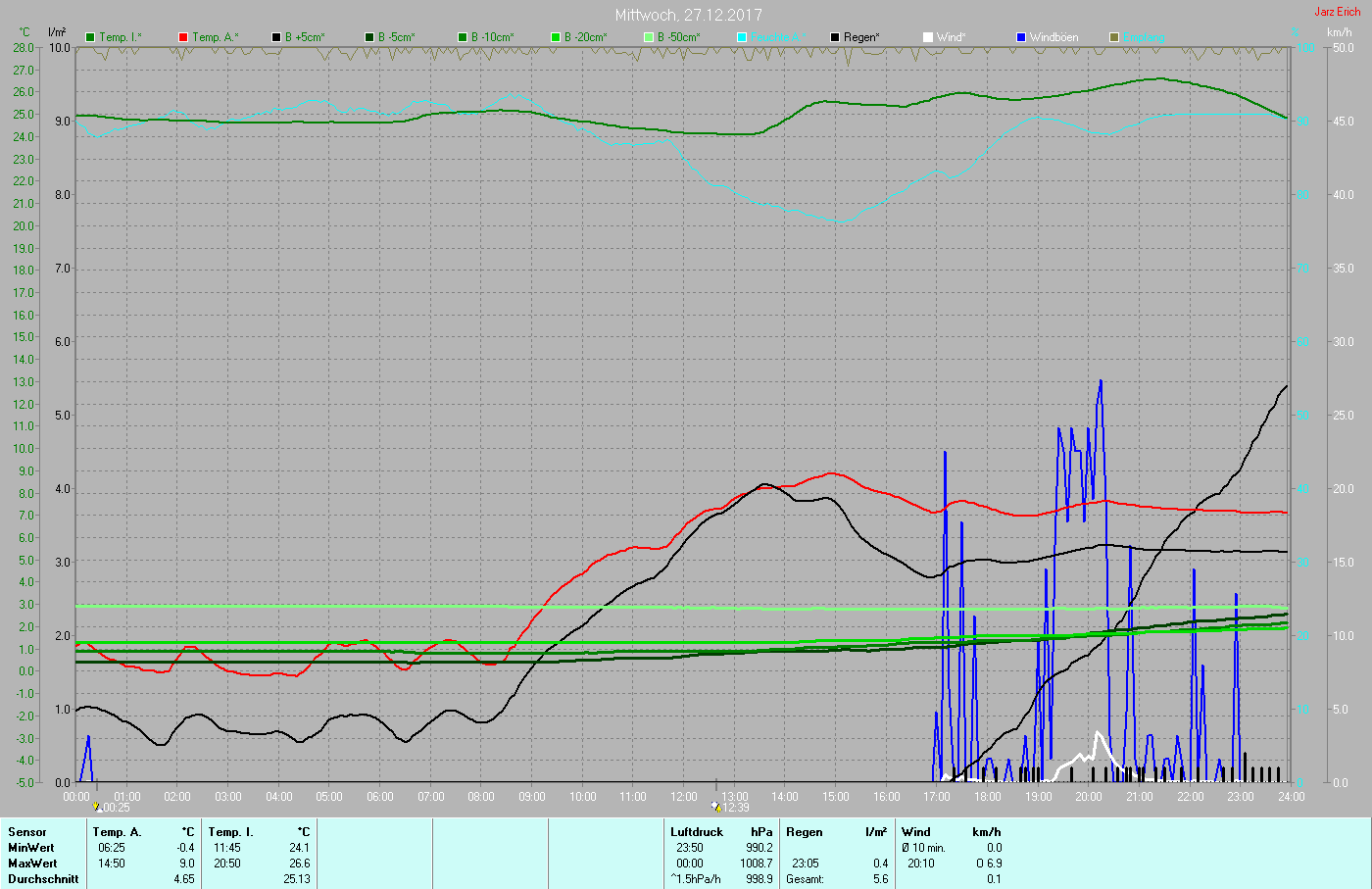The height and width of the screenshot is (889, 1372).
Task: Select the 'Ø 10 min.' wind label
Action: coord(924,848)
